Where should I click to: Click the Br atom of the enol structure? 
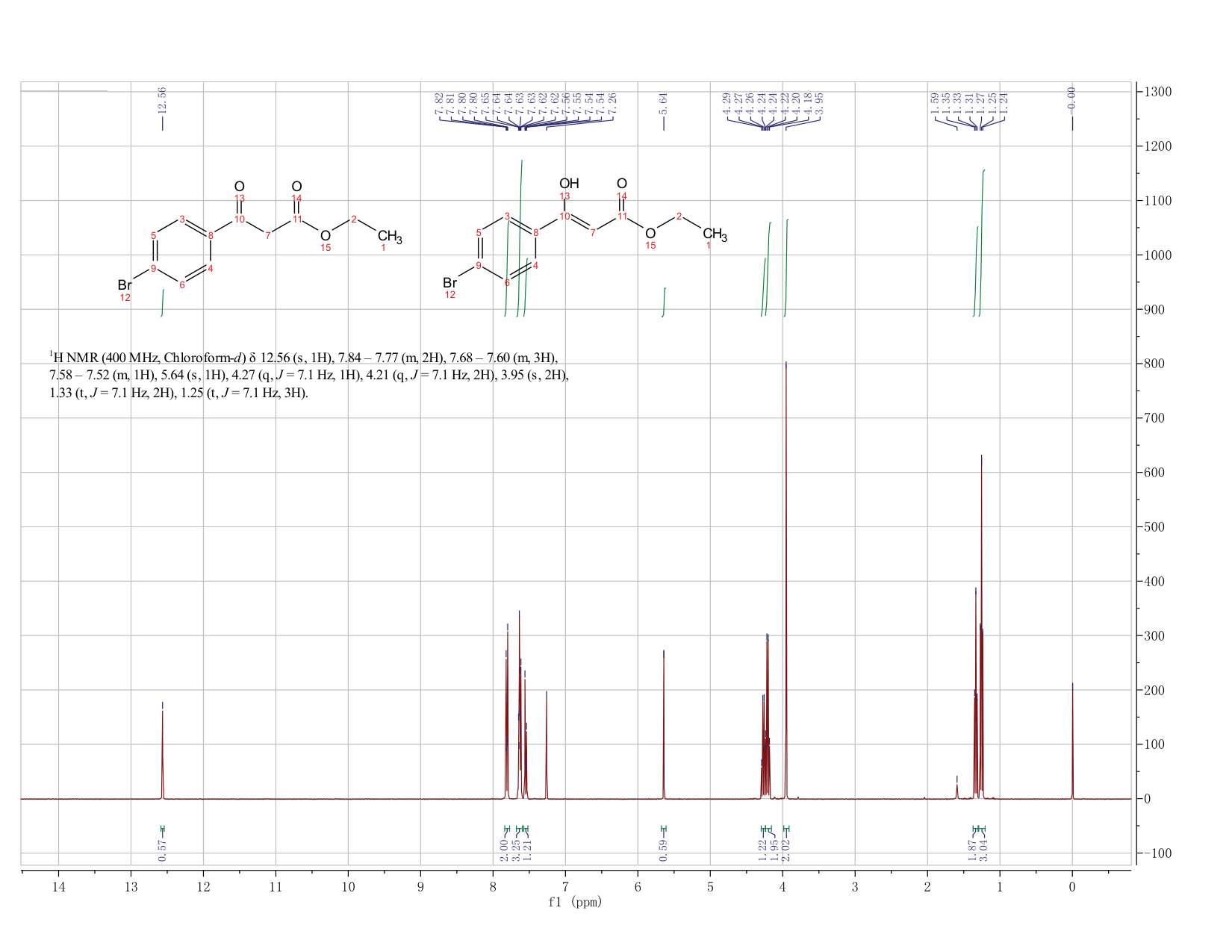pyautogui.click(x=449, y=283)
